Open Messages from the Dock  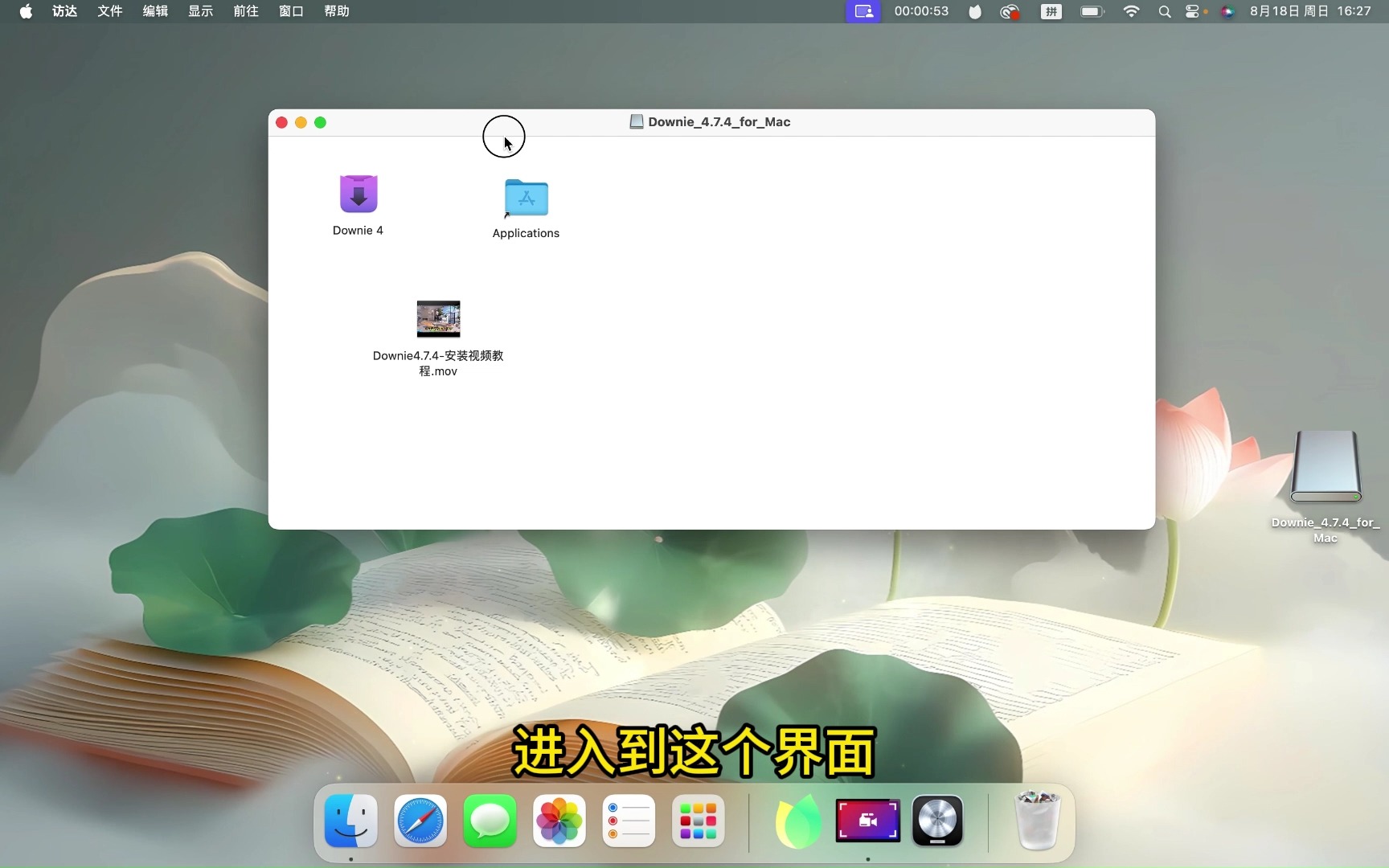tap(490, 821)
